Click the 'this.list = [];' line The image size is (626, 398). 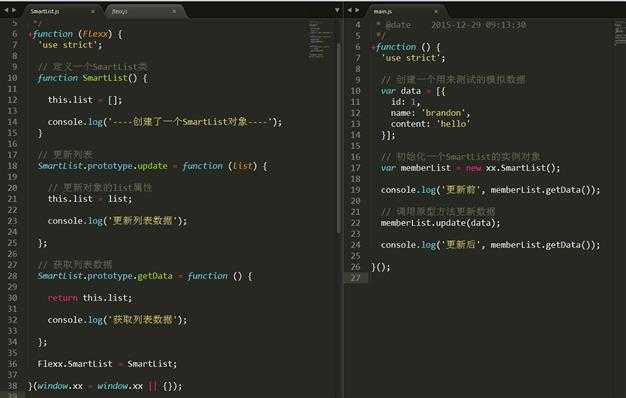point(85,100)
